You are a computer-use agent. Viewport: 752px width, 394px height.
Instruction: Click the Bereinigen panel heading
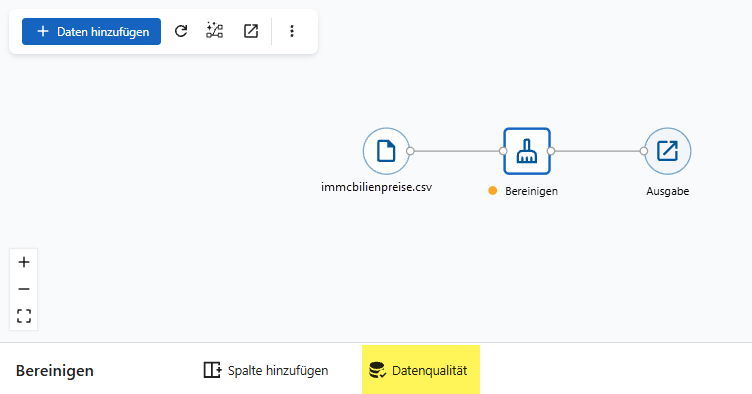55,371
